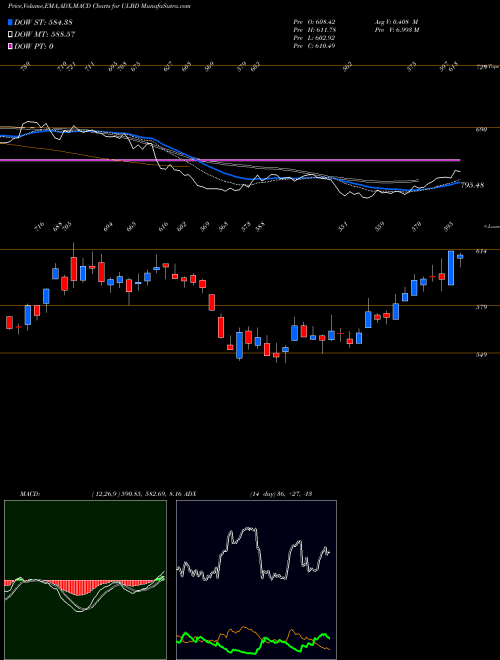The width and height of the screenshot is (500, 660).
Task: Click the 795.48 EMA value label
Action: pos(473,185)
